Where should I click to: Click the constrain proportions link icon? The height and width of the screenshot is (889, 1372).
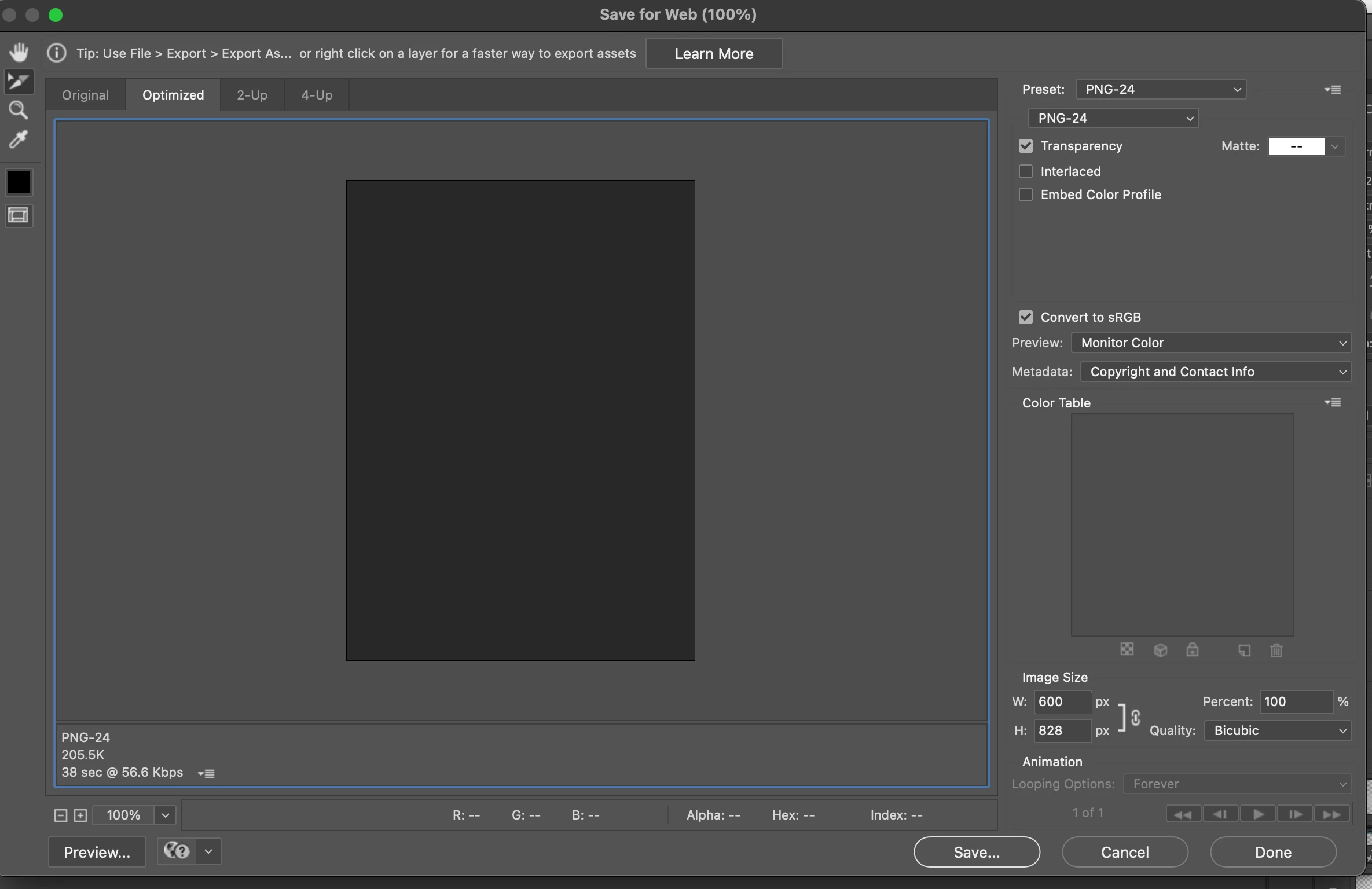point(1135,718)
